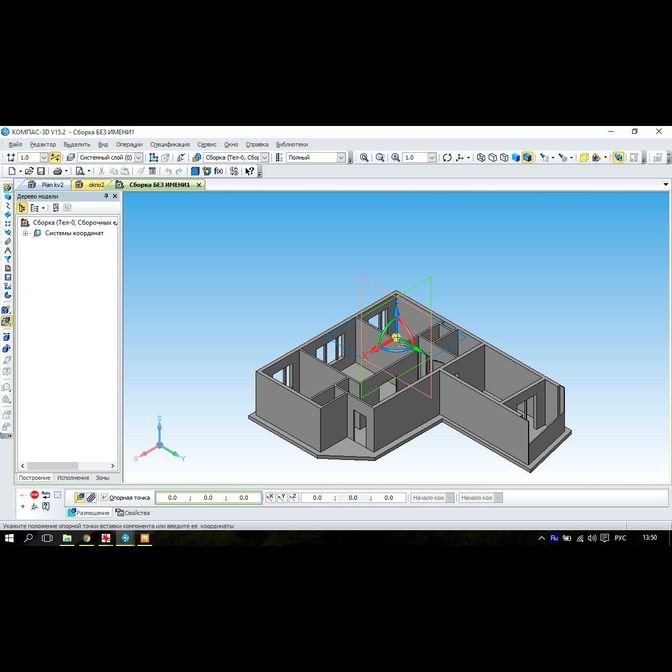The width and height of the screenshot is (672, 672).
Task: Create a new document with the New icon
Action: 12,171
